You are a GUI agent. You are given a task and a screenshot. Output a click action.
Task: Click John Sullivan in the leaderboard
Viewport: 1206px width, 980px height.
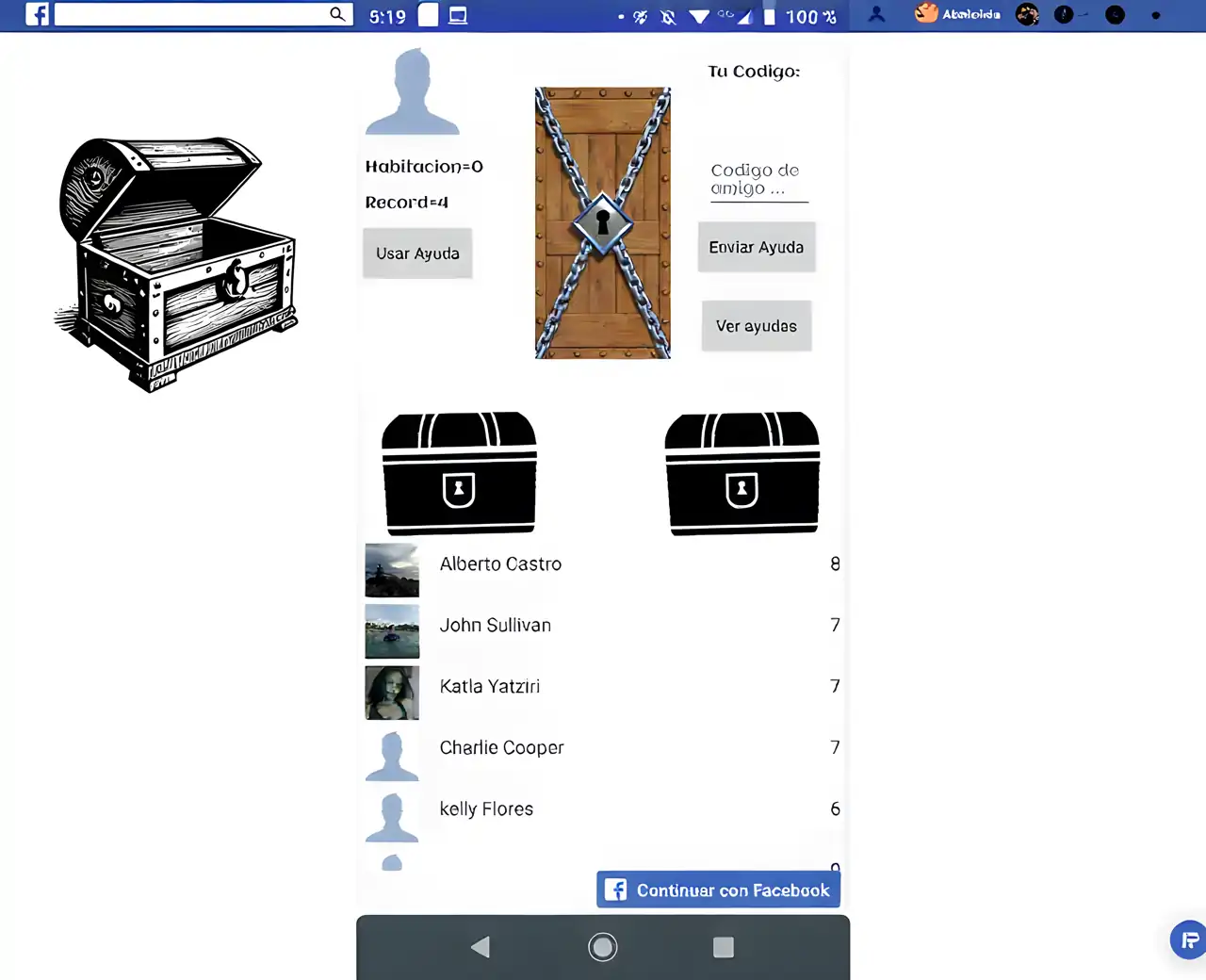(496, 626)
